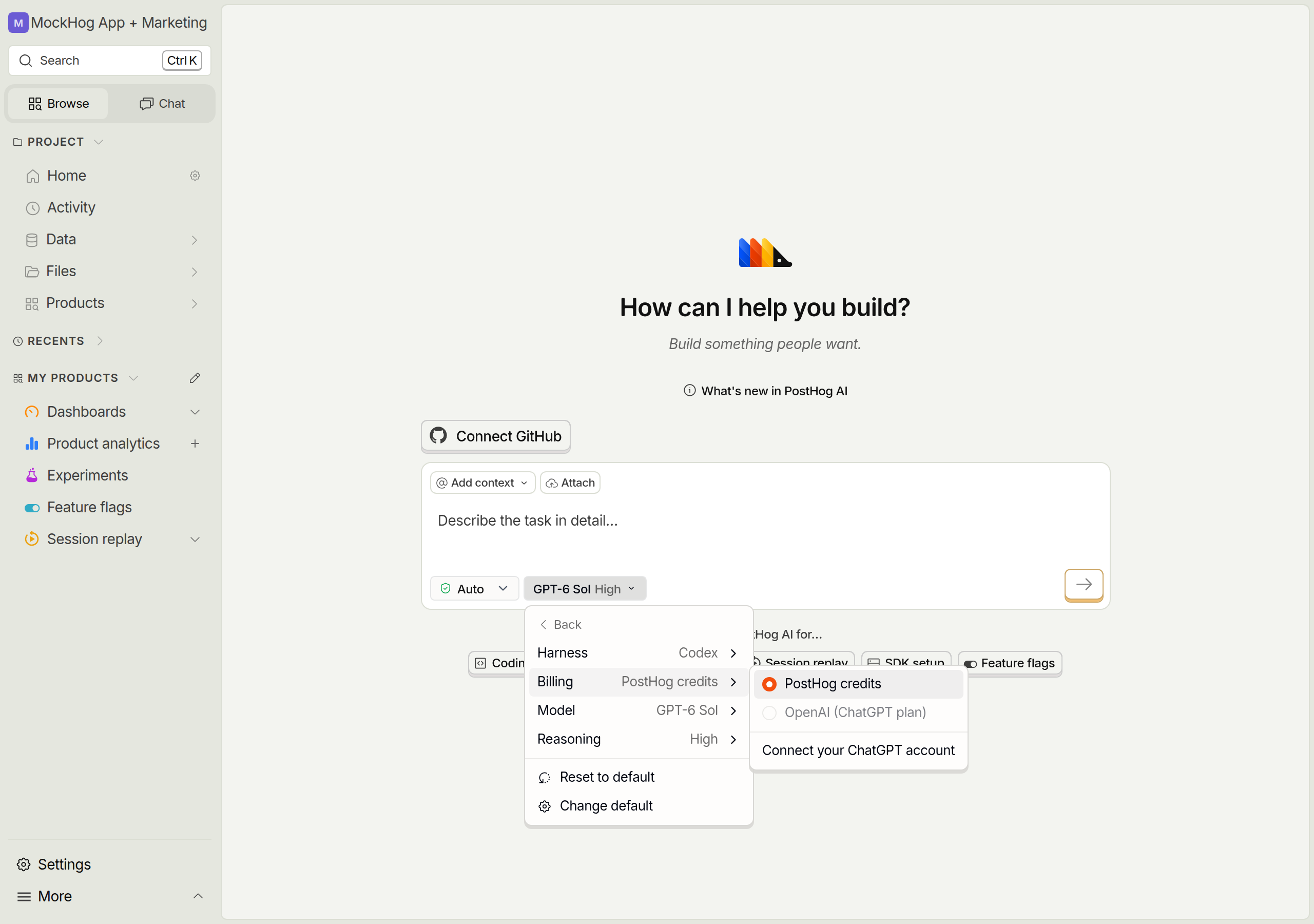Click the Session replay icon in sidebar
This screenshot has width=1314, height=924.
click(x=32, y=538)
